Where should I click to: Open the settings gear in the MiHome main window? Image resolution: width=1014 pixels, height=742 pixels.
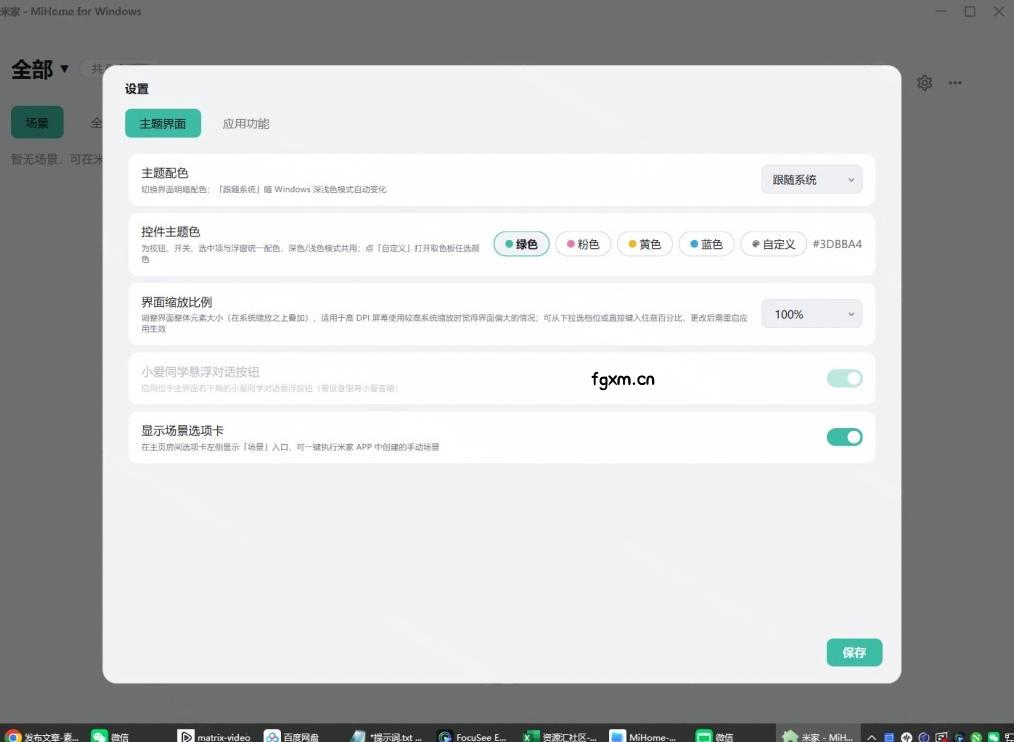coord(924,83)
